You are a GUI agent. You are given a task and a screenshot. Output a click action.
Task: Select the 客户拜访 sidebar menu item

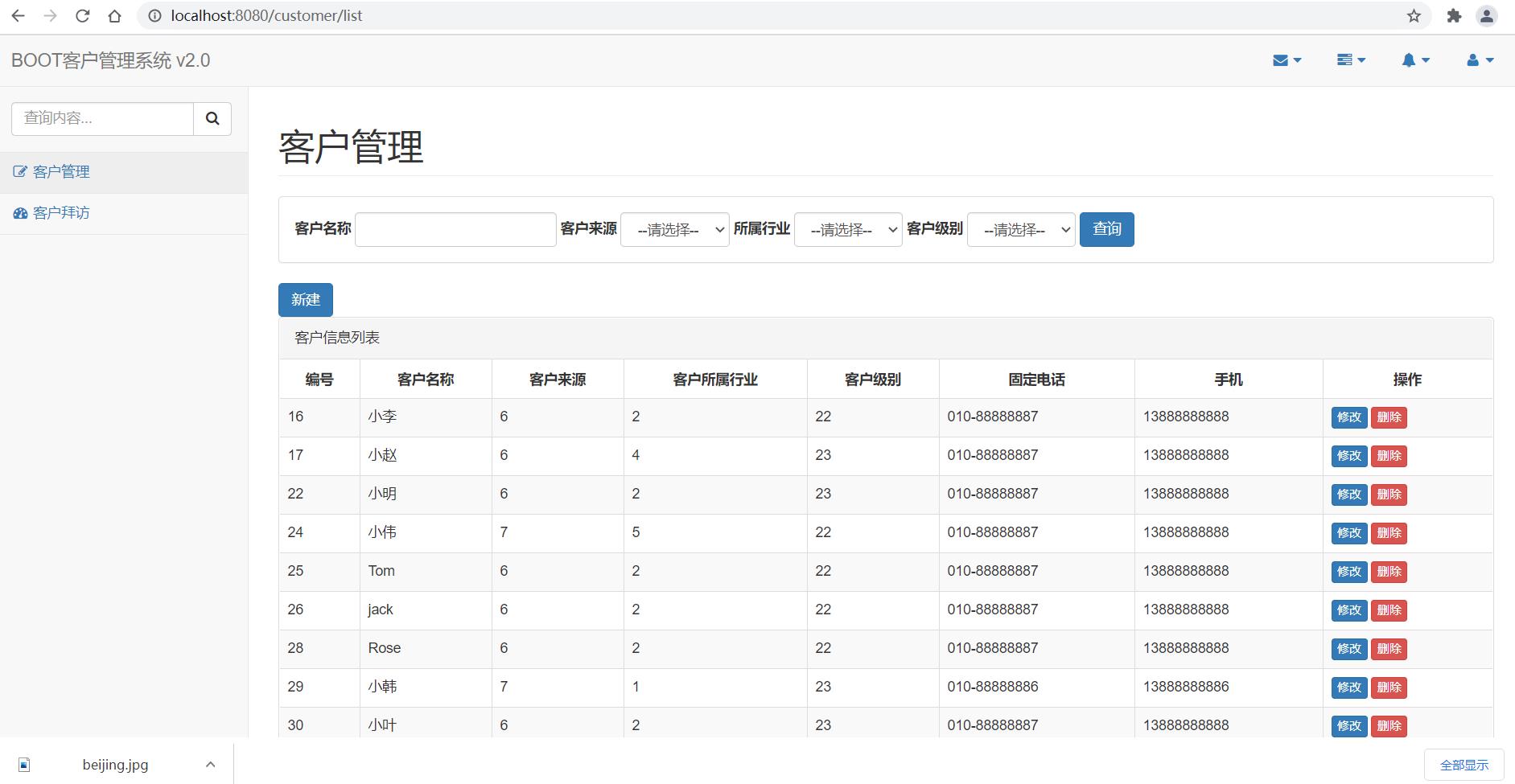pyautogui.click(x=124, y=213)
